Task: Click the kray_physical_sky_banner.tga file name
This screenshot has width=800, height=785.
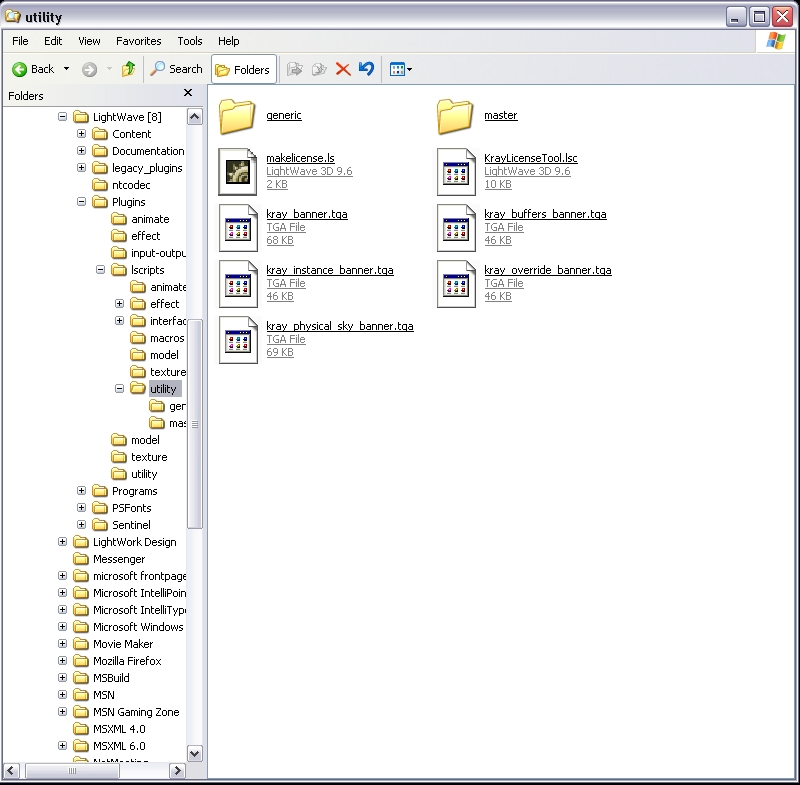Action: pyautogui.click(x=339, y=326)
